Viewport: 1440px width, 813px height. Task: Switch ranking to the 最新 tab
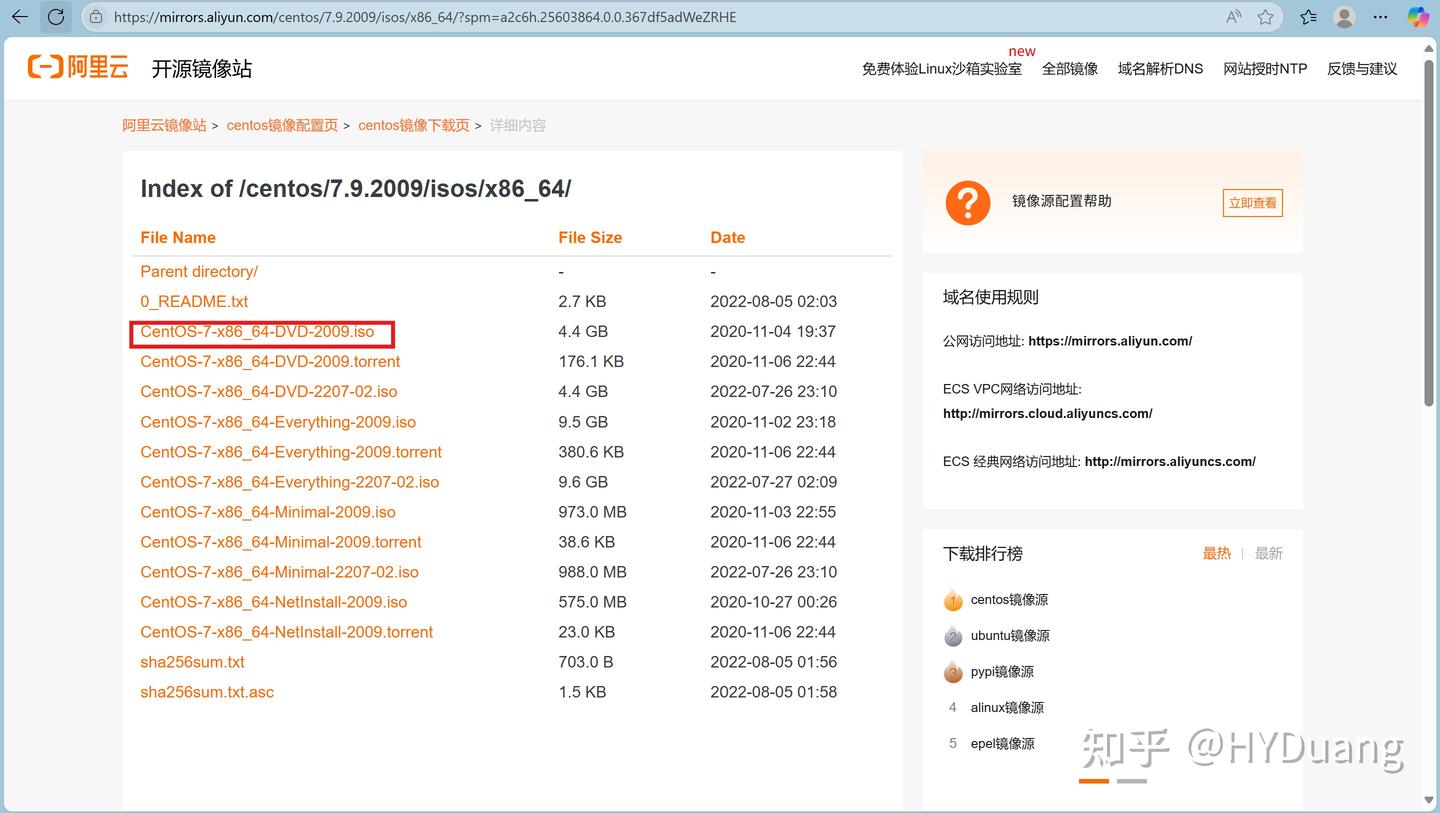[x=1268, y=553]
